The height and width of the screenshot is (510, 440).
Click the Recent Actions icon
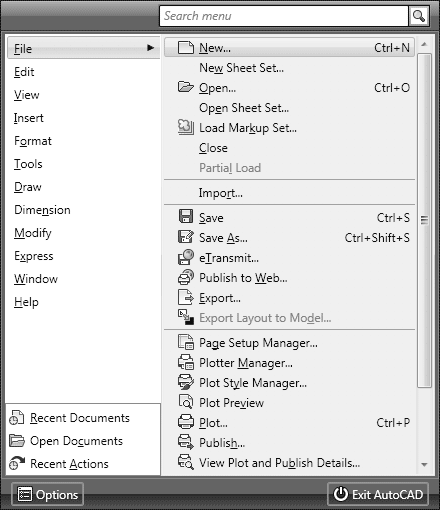17,463
